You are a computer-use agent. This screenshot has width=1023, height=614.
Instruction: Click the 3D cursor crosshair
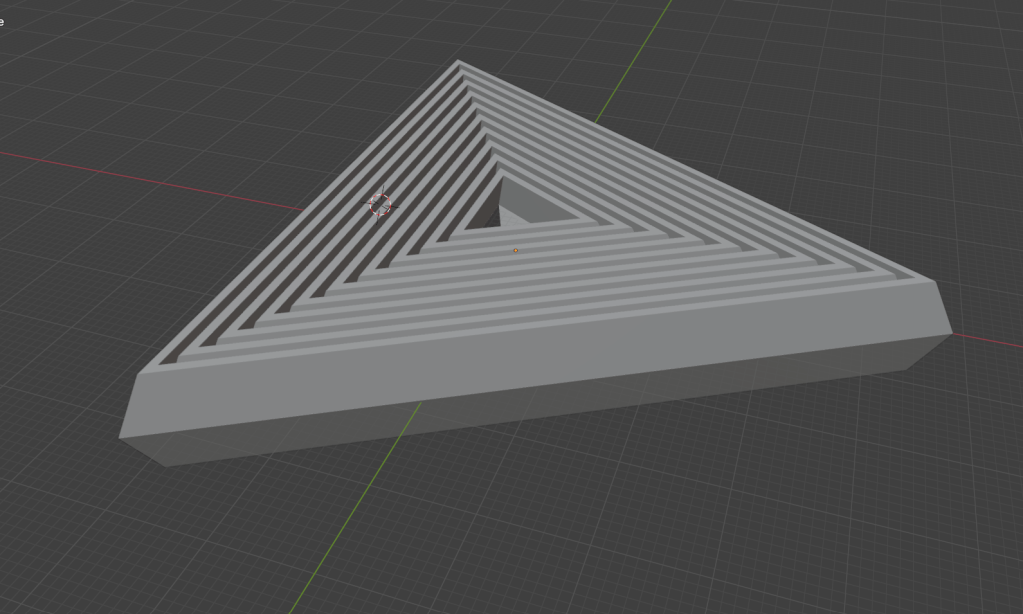pyautogui.click(x=381, y=205)
